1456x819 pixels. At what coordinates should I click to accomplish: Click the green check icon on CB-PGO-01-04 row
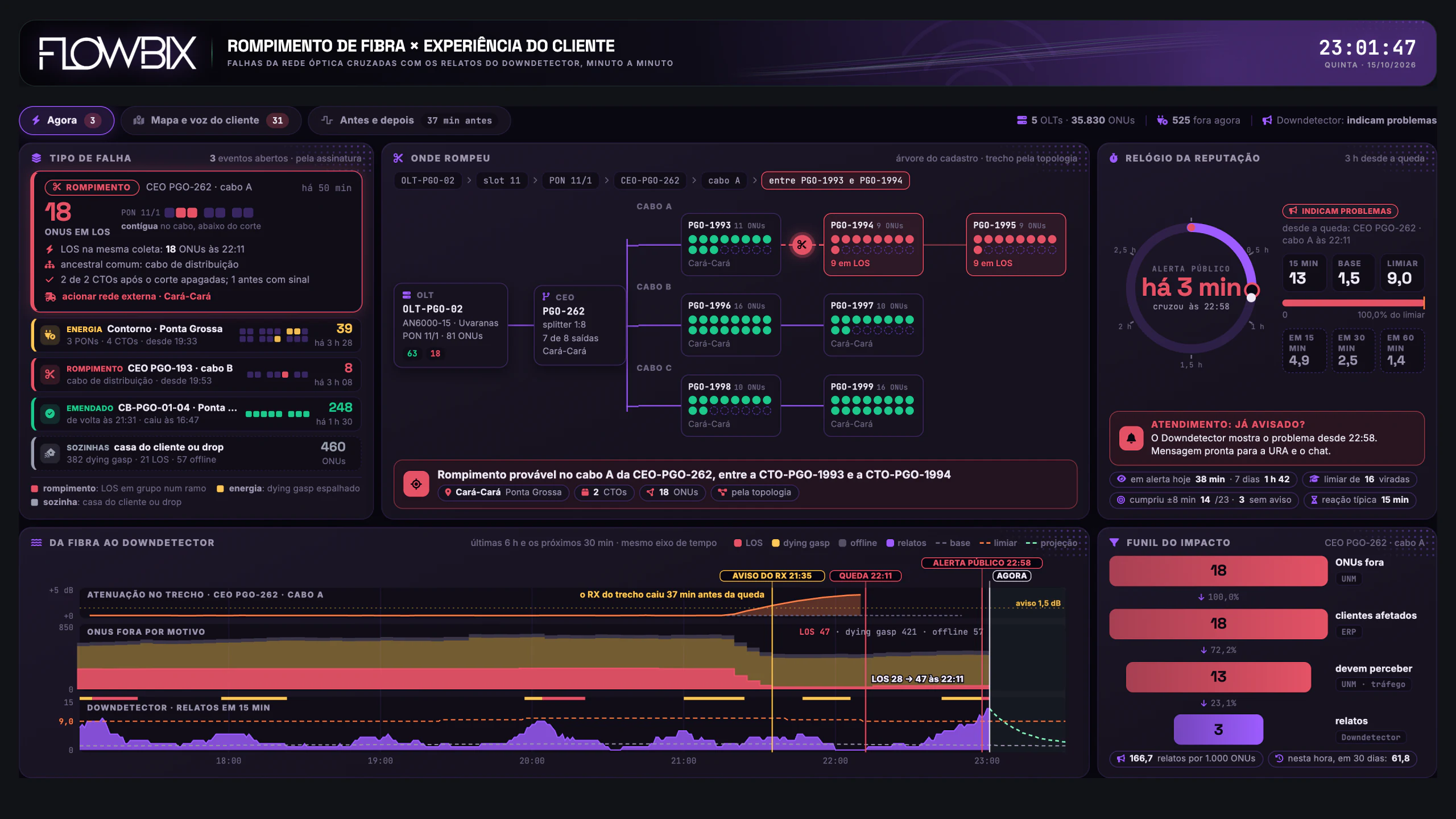[x=50, y=413]
